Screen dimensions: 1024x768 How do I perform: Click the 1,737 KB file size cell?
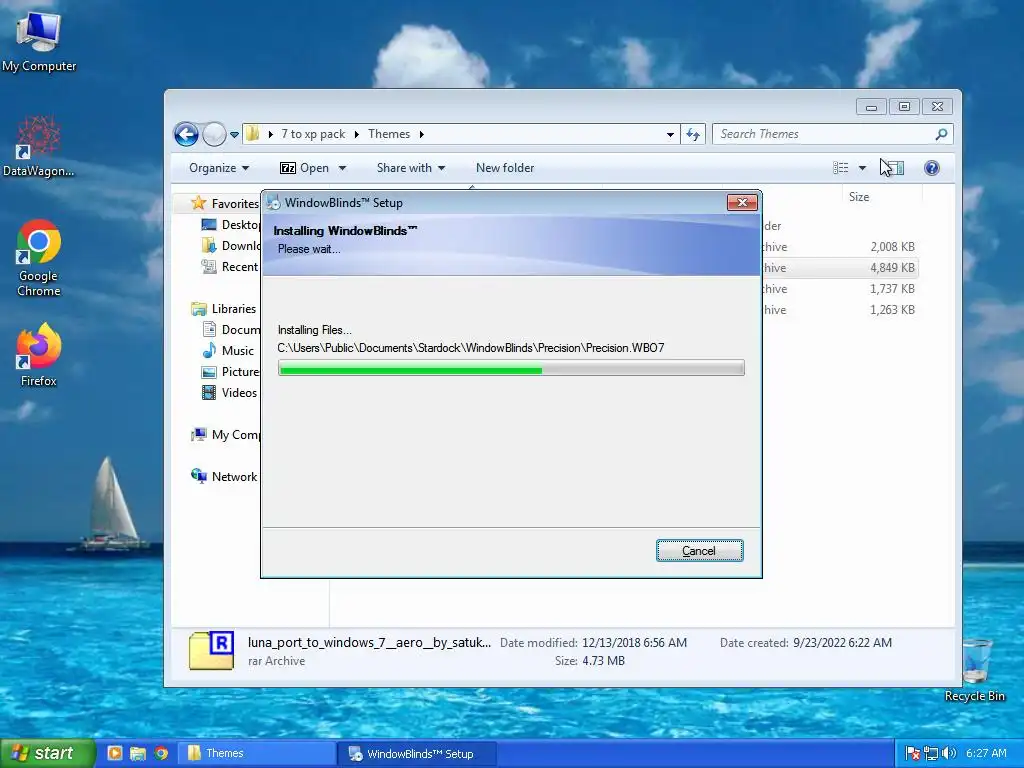coord(892,289)
